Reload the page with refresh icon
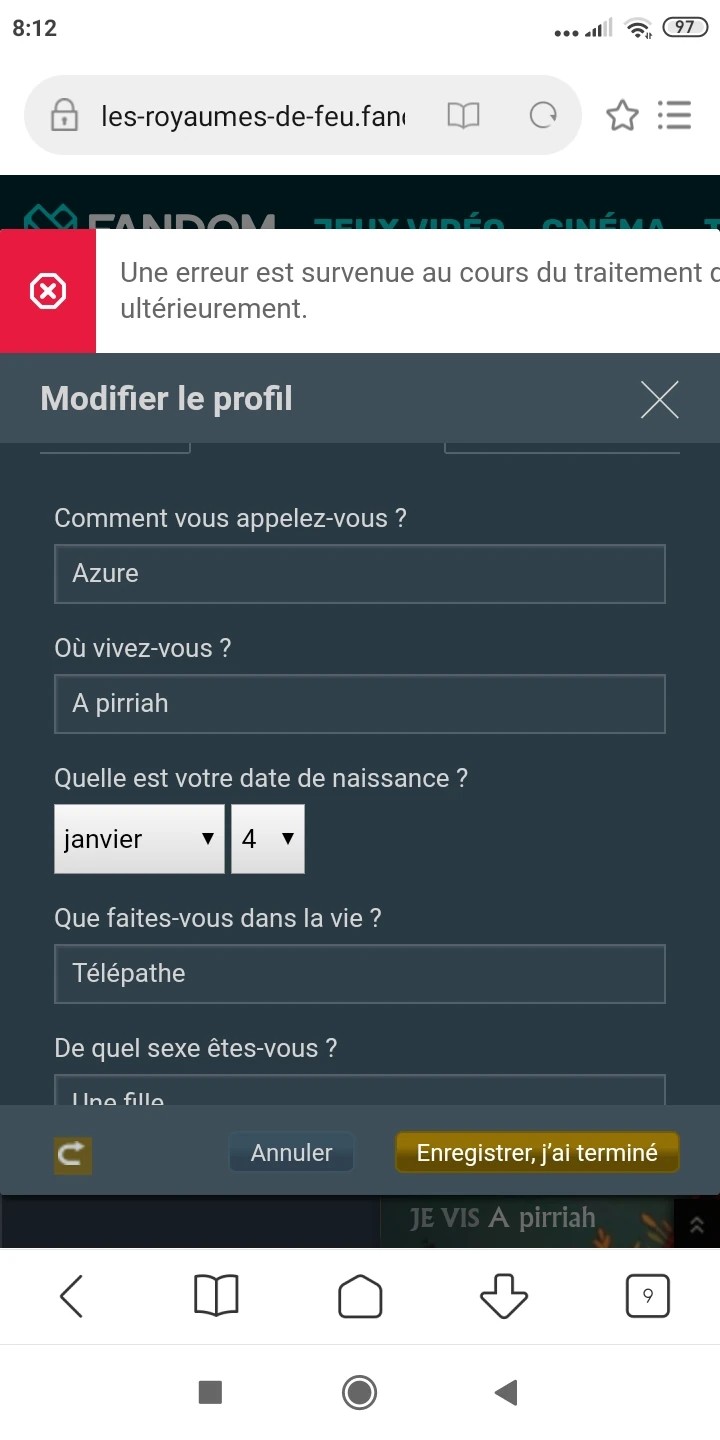 coord(543,116)
